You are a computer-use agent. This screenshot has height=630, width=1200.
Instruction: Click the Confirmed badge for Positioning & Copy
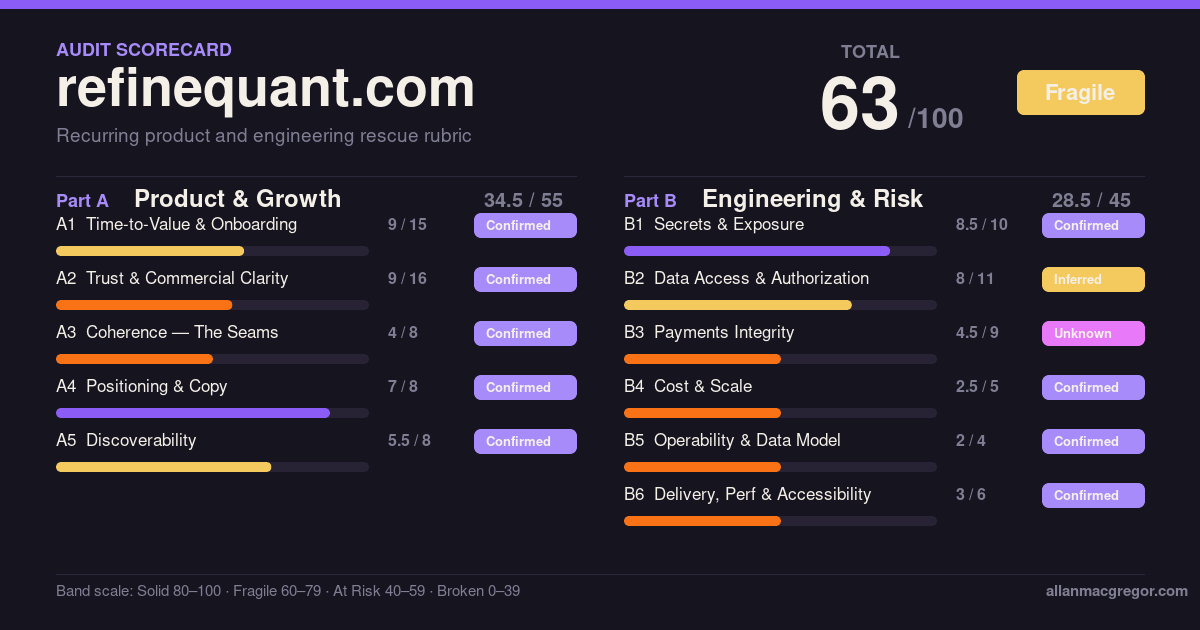[x=525, y=387]
